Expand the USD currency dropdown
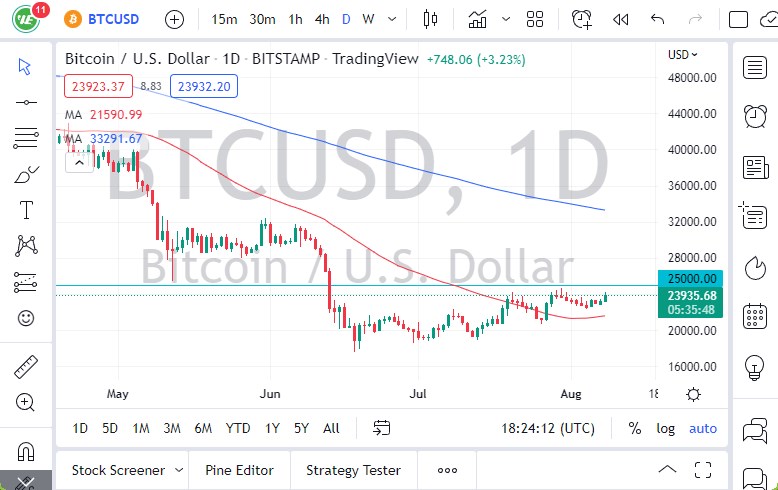The height and width of the screenshot is (490, 778). click(x=683, y=54)
